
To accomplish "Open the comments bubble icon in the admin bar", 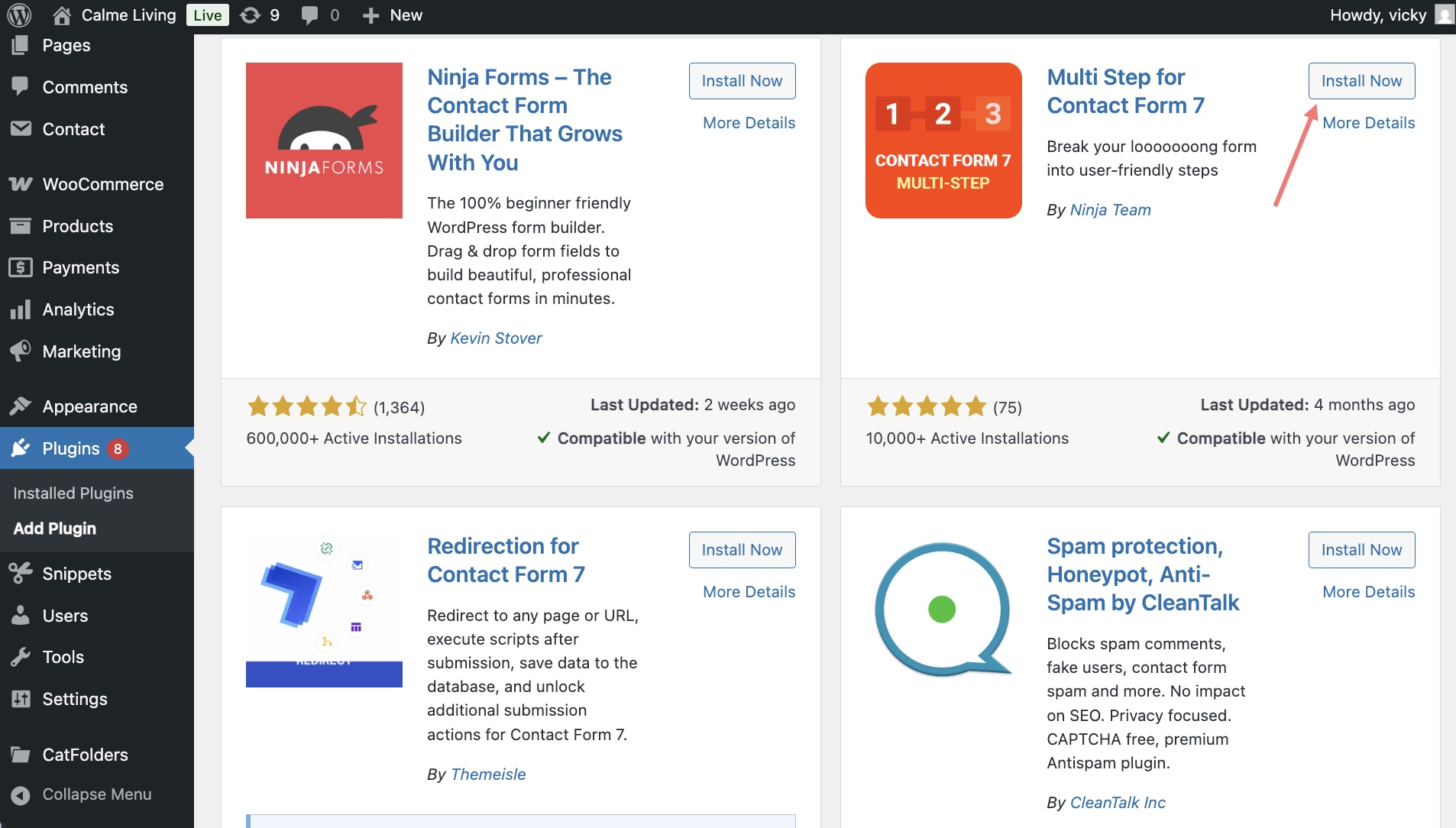I will click(x=309, y=15).
